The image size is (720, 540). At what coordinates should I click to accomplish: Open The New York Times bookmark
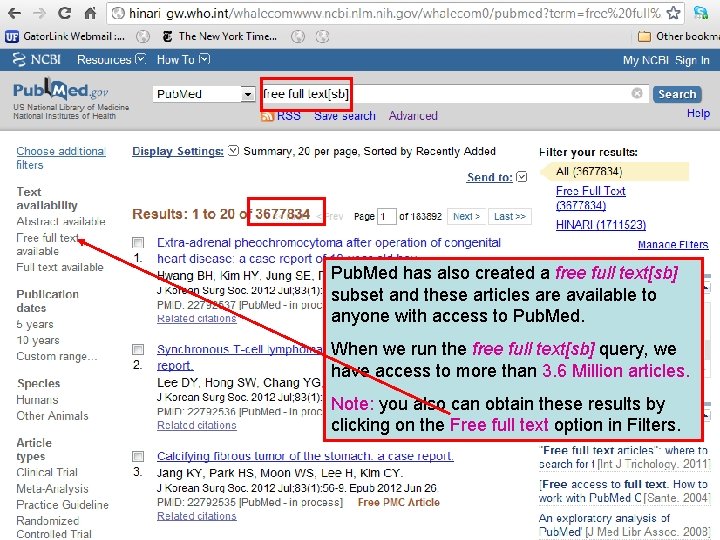219,36
